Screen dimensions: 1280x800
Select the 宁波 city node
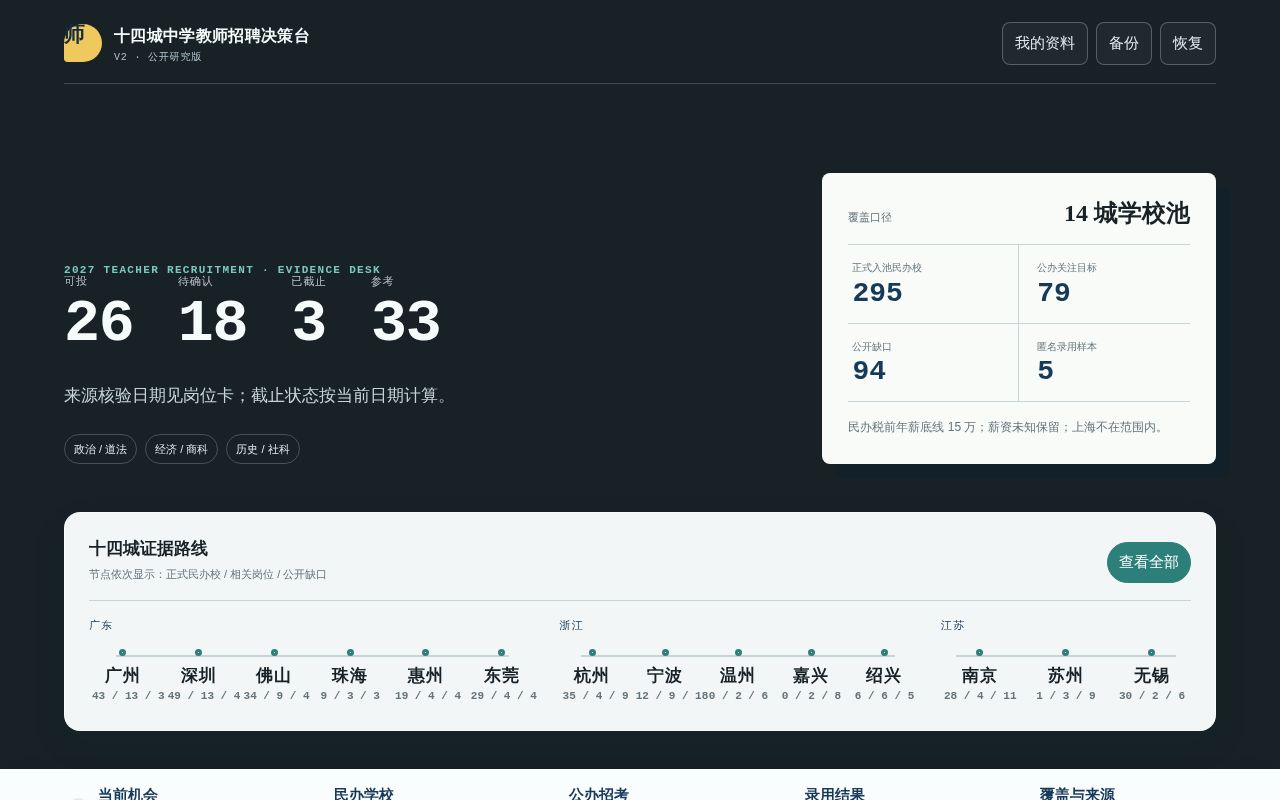click(x=665, y=675)
